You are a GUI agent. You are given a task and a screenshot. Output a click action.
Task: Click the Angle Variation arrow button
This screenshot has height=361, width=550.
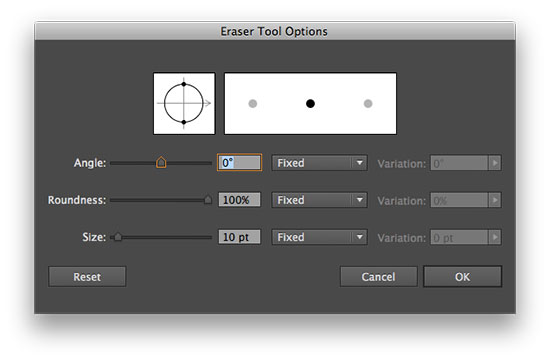[495, 163]
